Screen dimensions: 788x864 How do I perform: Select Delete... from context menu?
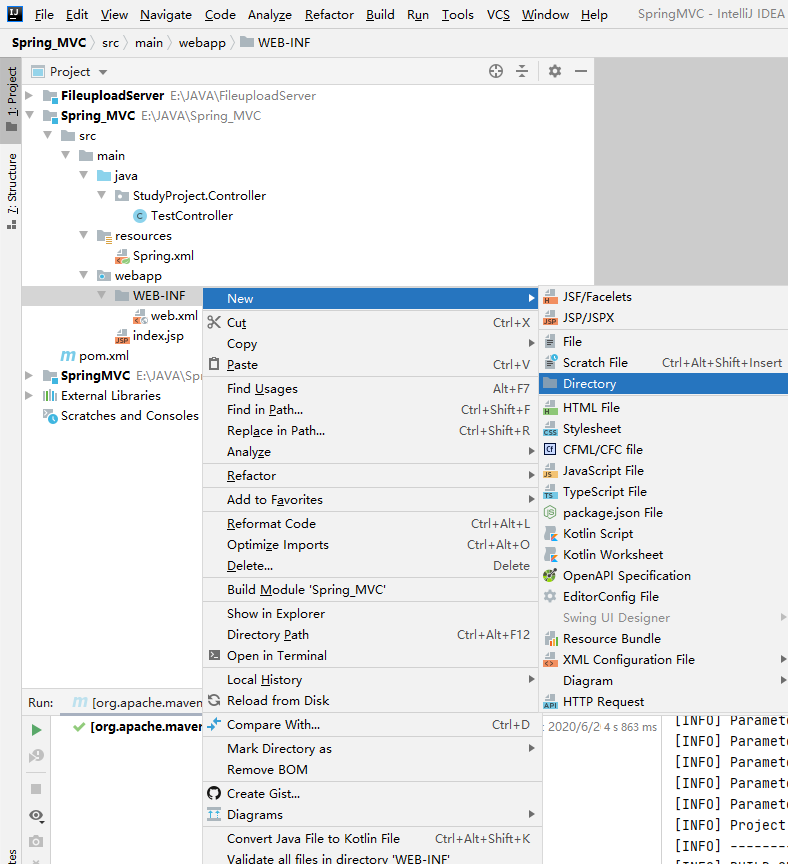pyautogui.click(x=371, y=565)
